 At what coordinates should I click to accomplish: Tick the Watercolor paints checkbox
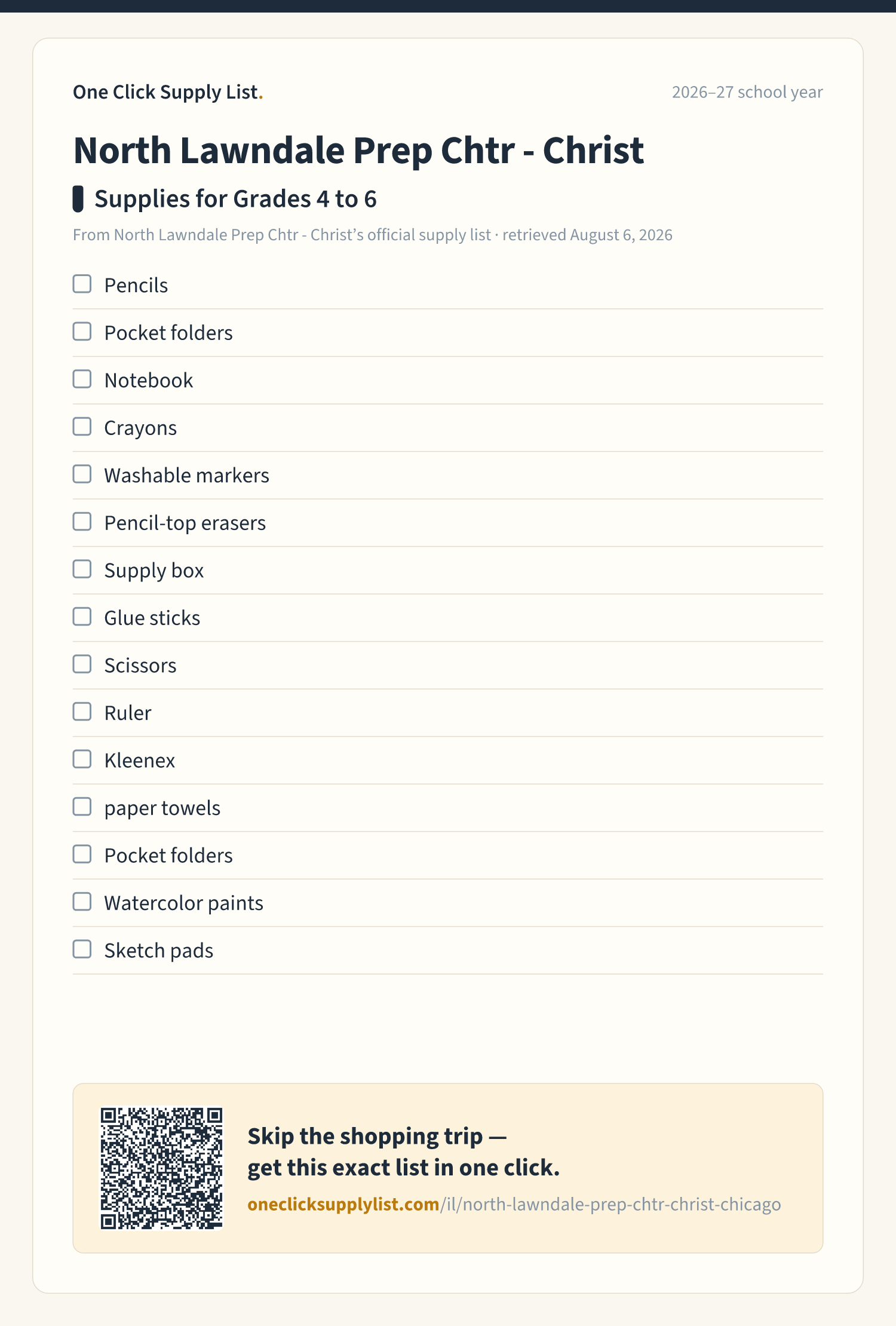[x=82, y=902]
